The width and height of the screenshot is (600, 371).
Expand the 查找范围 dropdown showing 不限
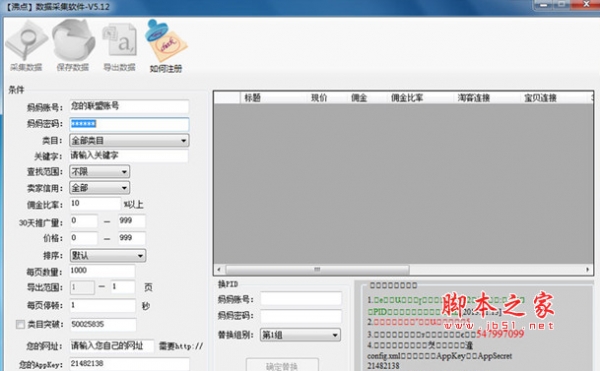[x=99, y=171]
